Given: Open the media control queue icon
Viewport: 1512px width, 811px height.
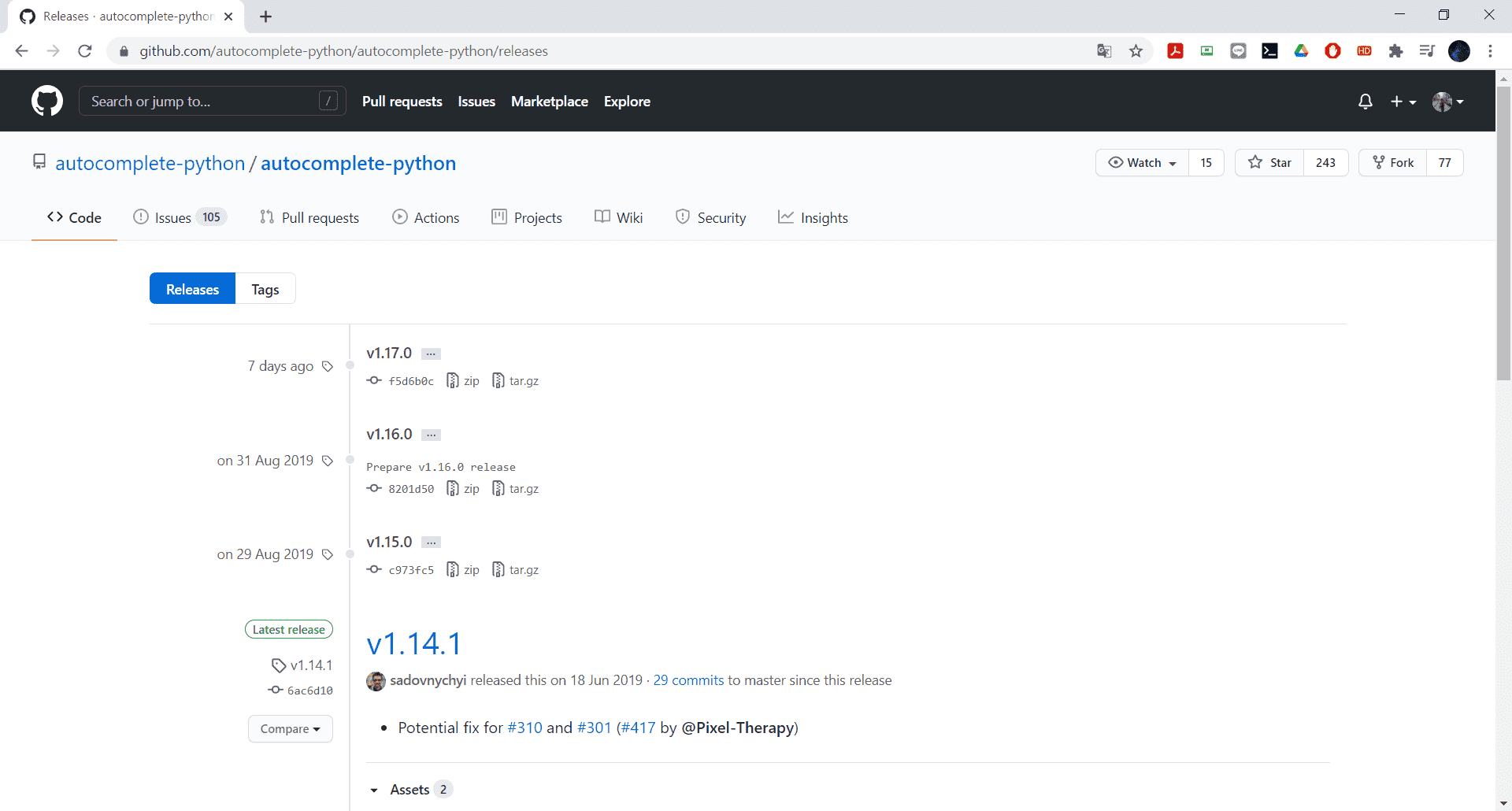Looking at the screenshot, I should [1427, 51].
